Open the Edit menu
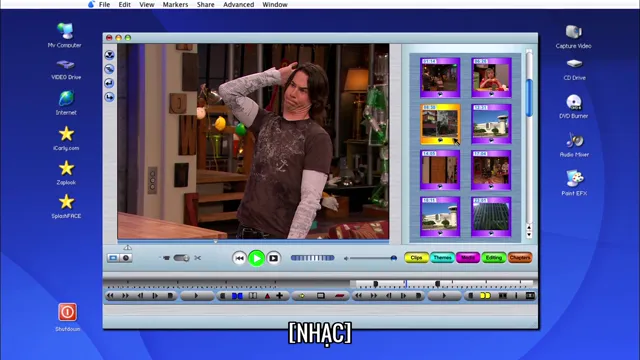The image size is (640, 360). coord(124,4)
